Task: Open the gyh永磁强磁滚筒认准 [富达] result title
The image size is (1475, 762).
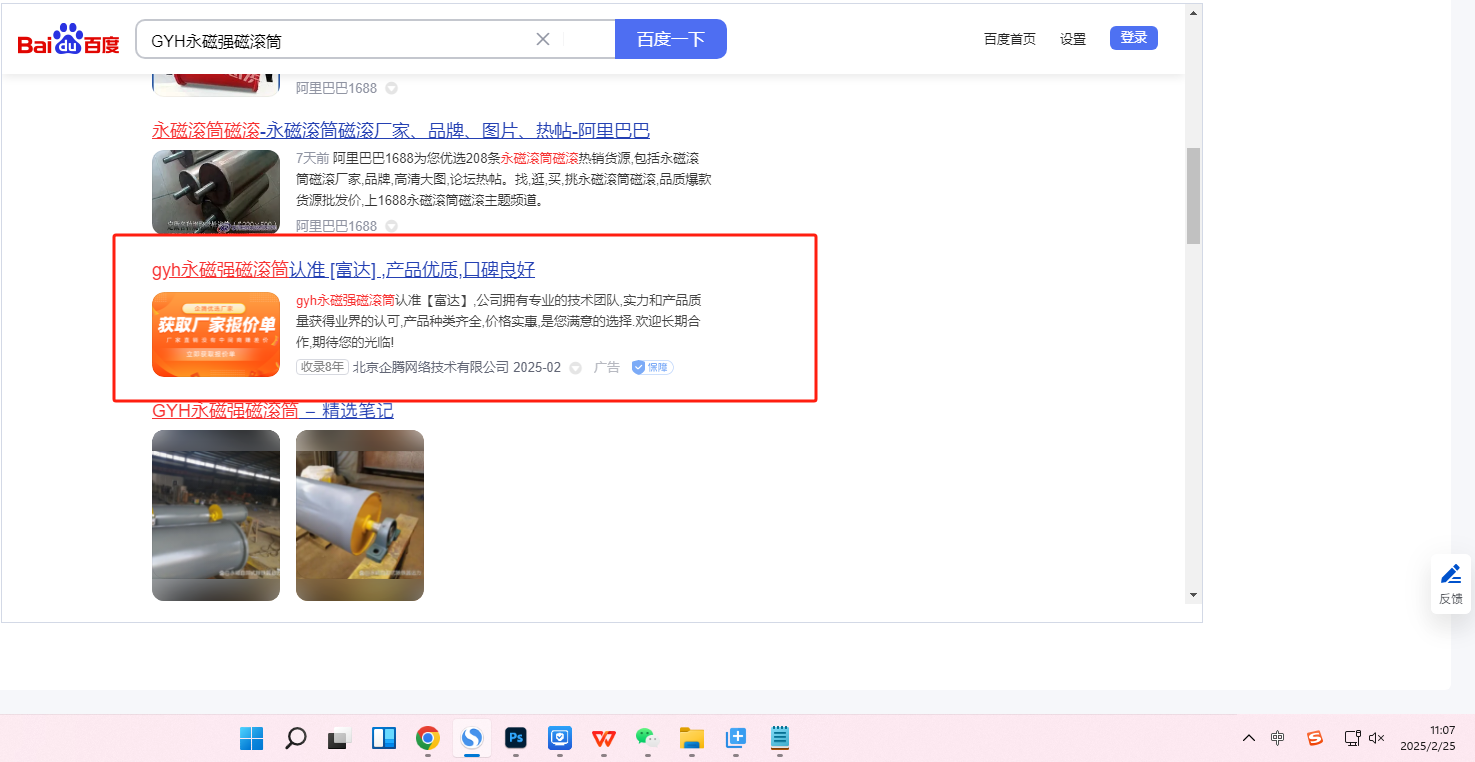Action: 344,269
